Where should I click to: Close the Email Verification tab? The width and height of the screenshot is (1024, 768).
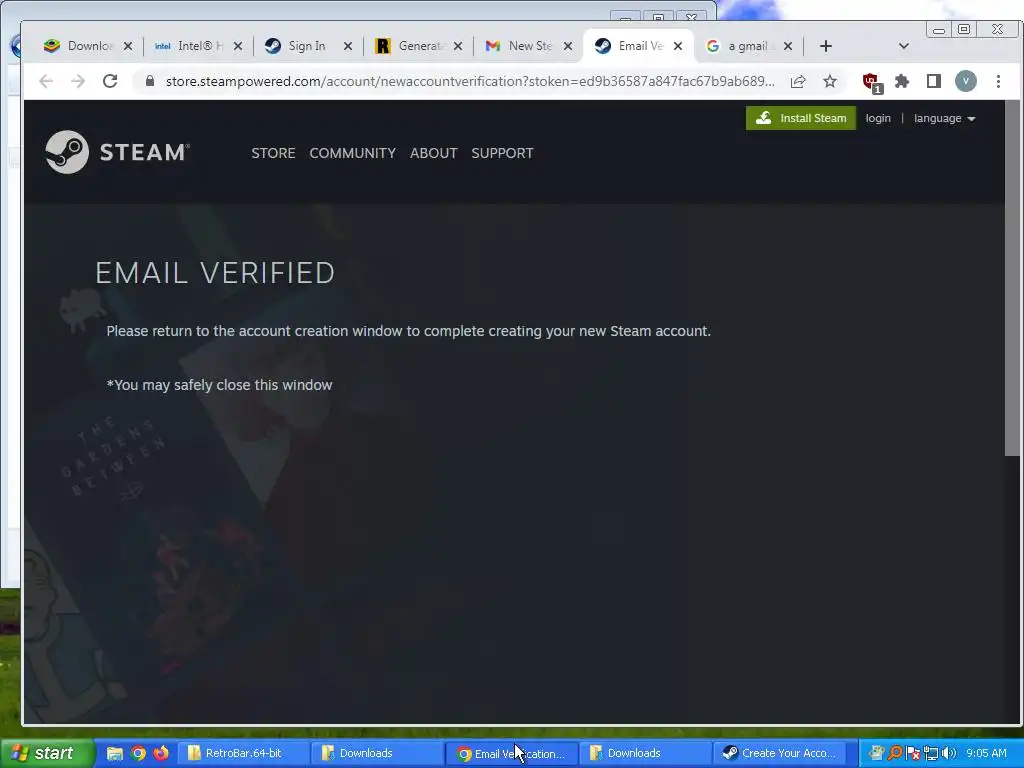pyautogui.click(x=678, y=46)
